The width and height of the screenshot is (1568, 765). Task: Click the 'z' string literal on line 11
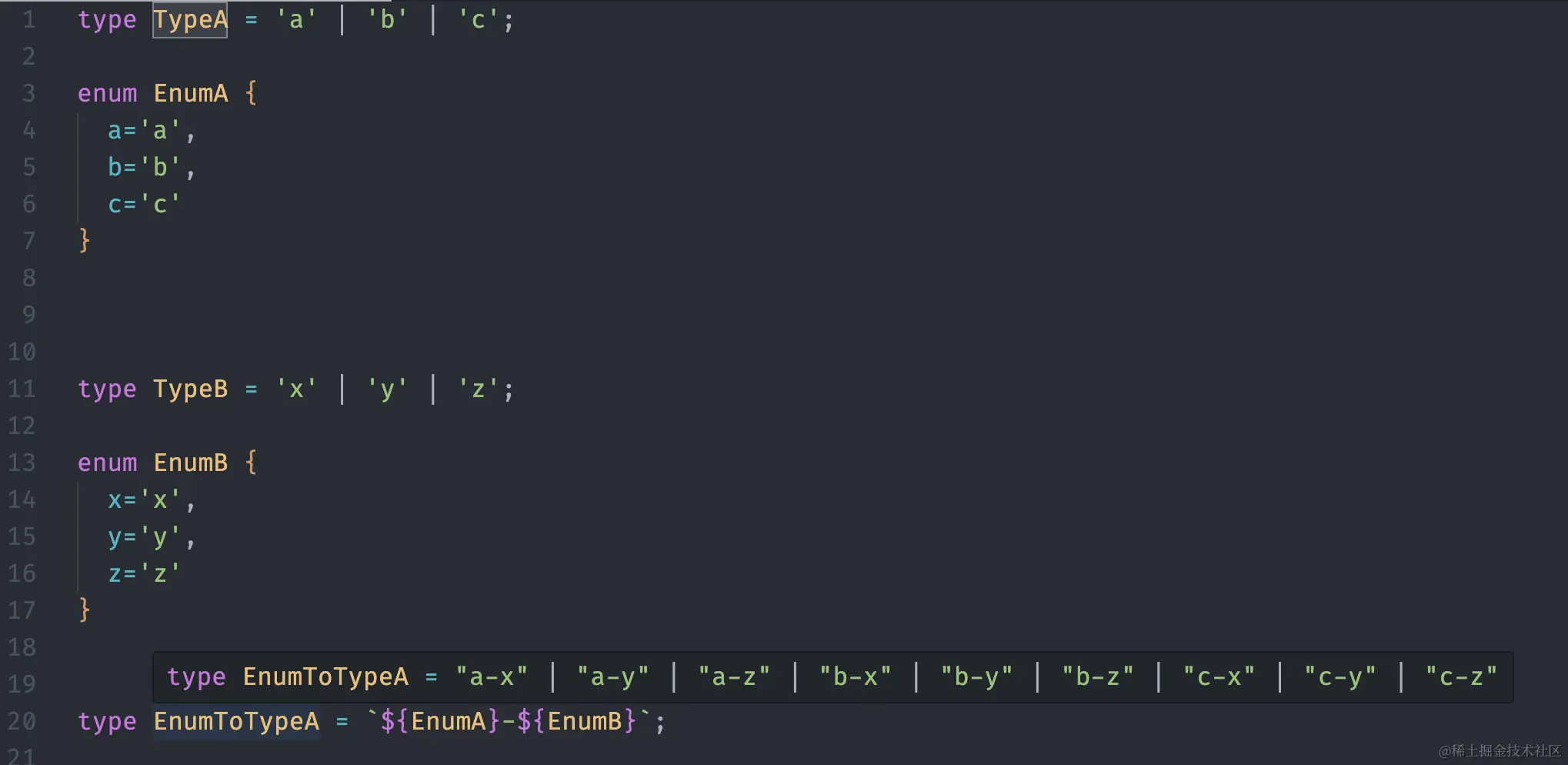click(478, 389)
